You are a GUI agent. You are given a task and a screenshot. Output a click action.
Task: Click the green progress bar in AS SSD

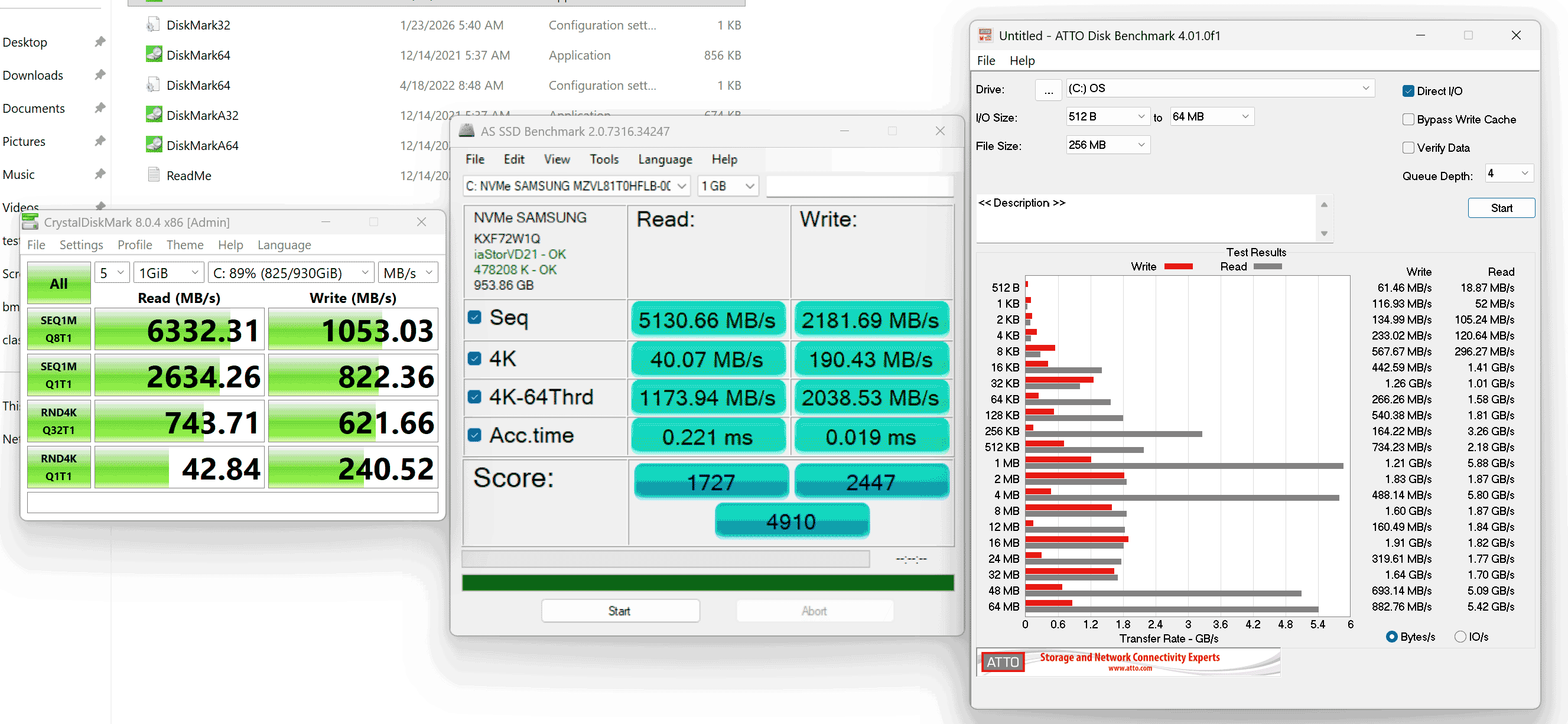(x=707, y=583)
